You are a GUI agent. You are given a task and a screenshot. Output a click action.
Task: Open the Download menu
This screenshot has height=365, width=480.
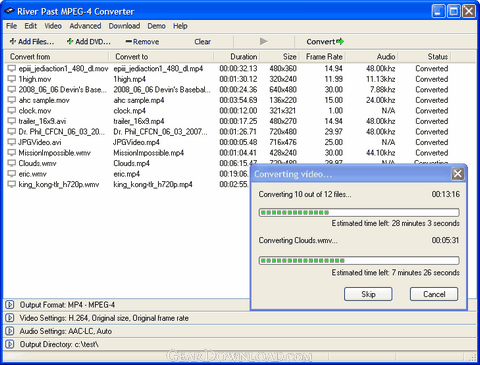tap(124, 26)
